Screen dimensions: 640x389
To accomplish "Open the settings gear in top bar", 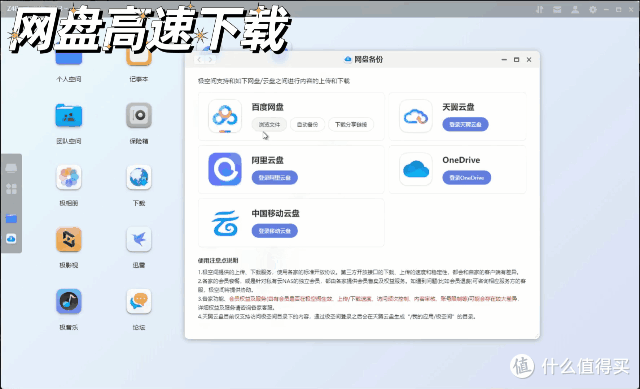I will point(593,9).
